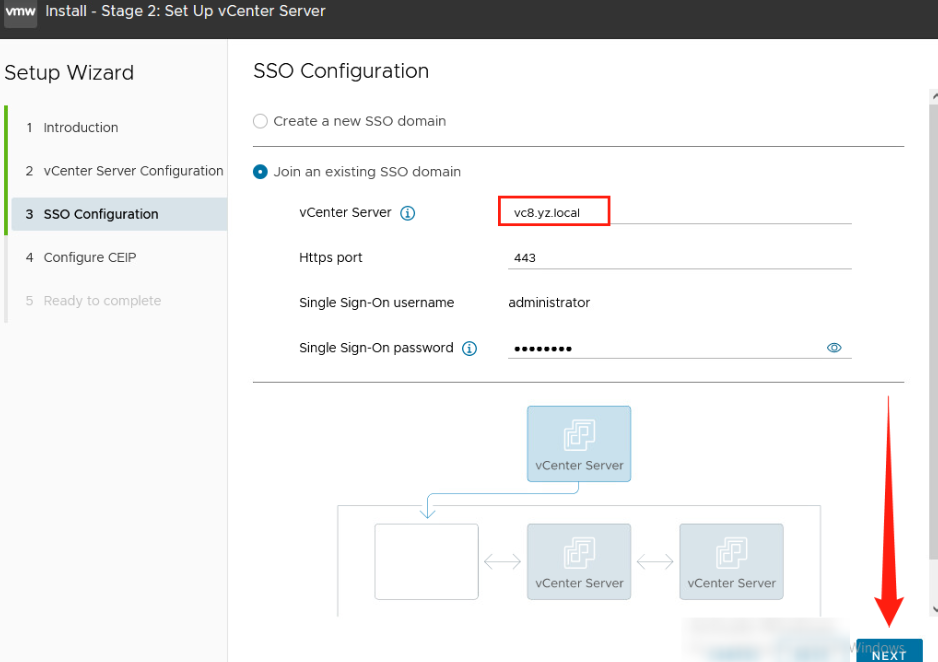Screen dimensions: 938x662
Task: Click the left double-arrow connector in diagram
Action: 501,561
